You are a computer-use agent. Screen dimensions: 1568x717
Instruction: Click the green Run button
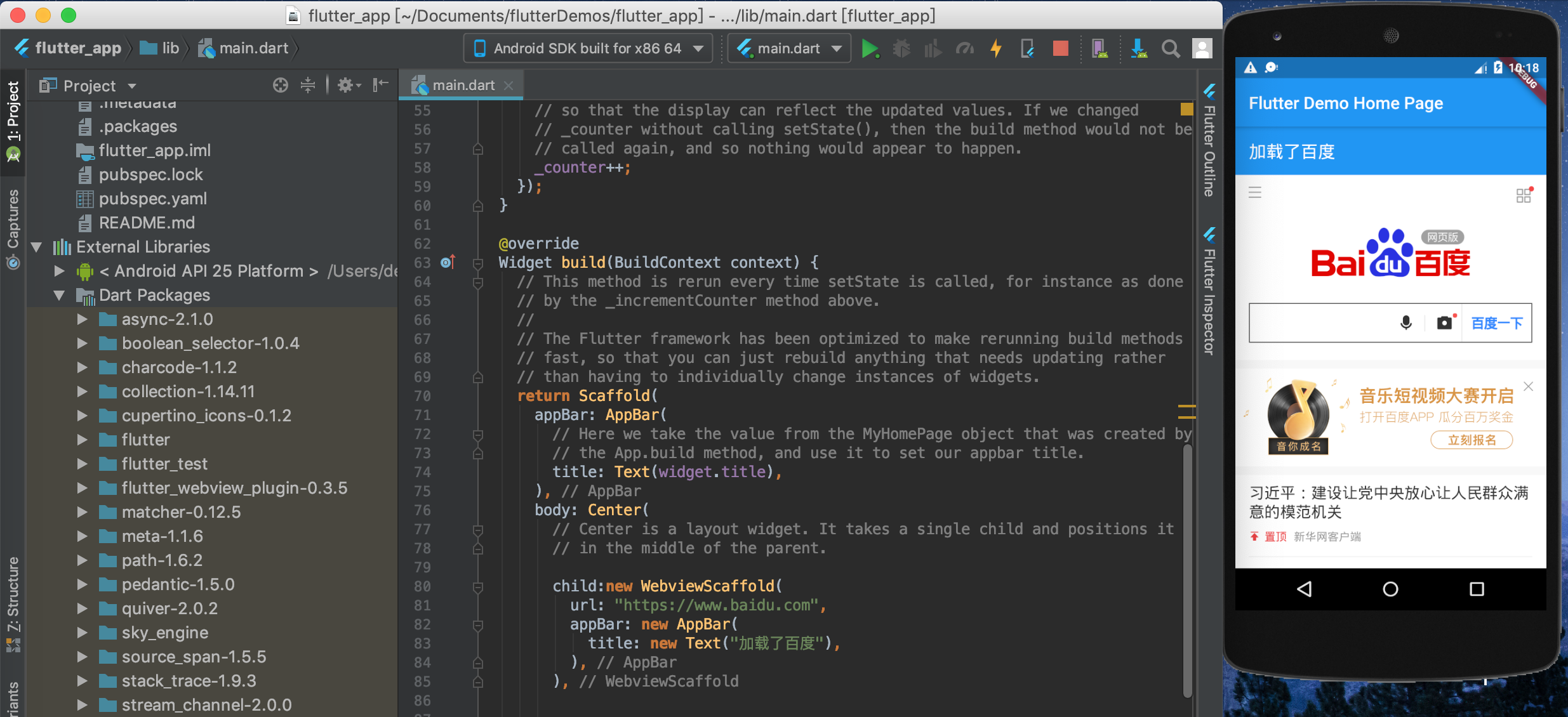(x=870, y=49)
